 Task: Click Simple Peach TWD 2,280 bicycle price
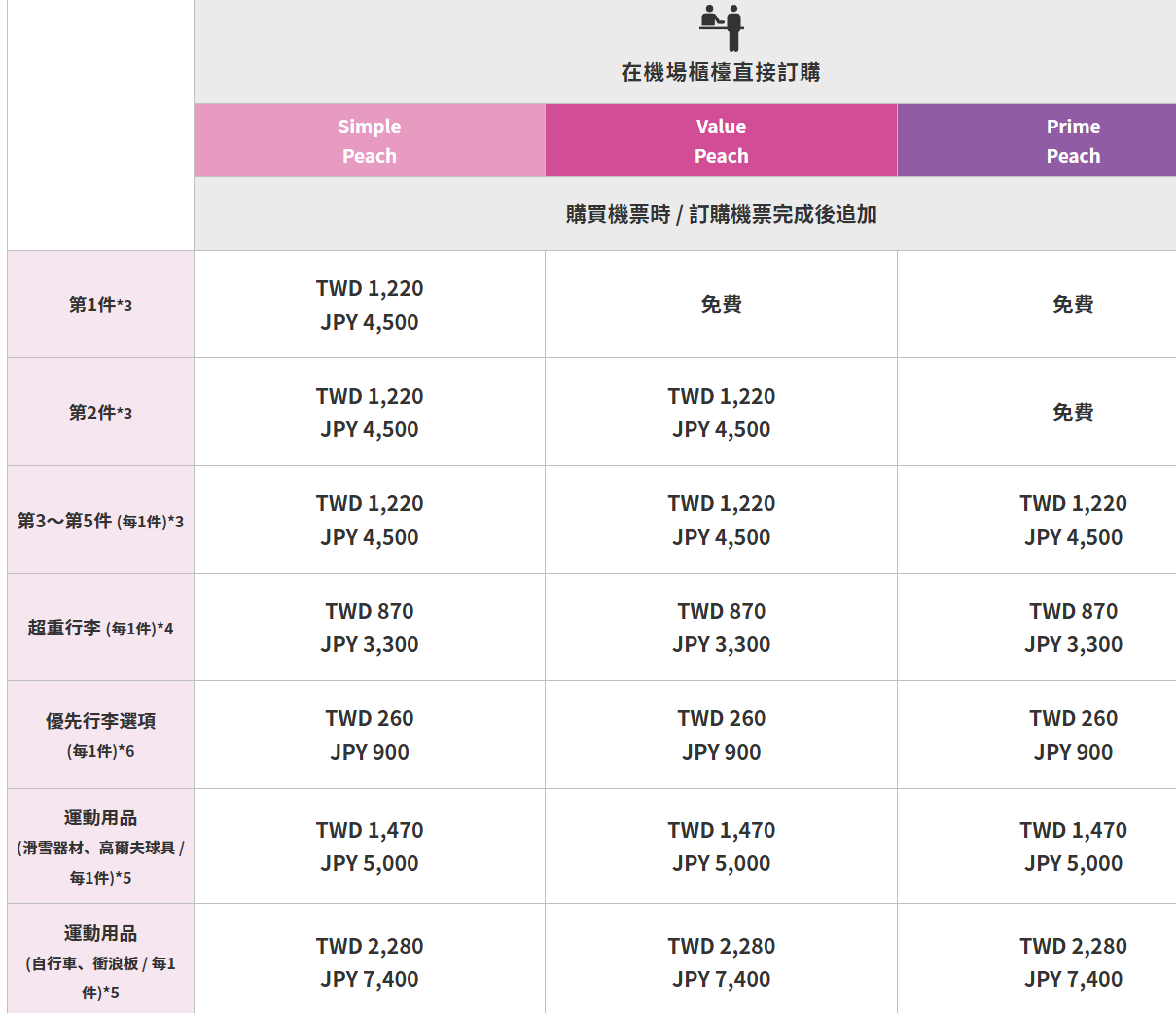pyautogui.click(x=370, y=946)
